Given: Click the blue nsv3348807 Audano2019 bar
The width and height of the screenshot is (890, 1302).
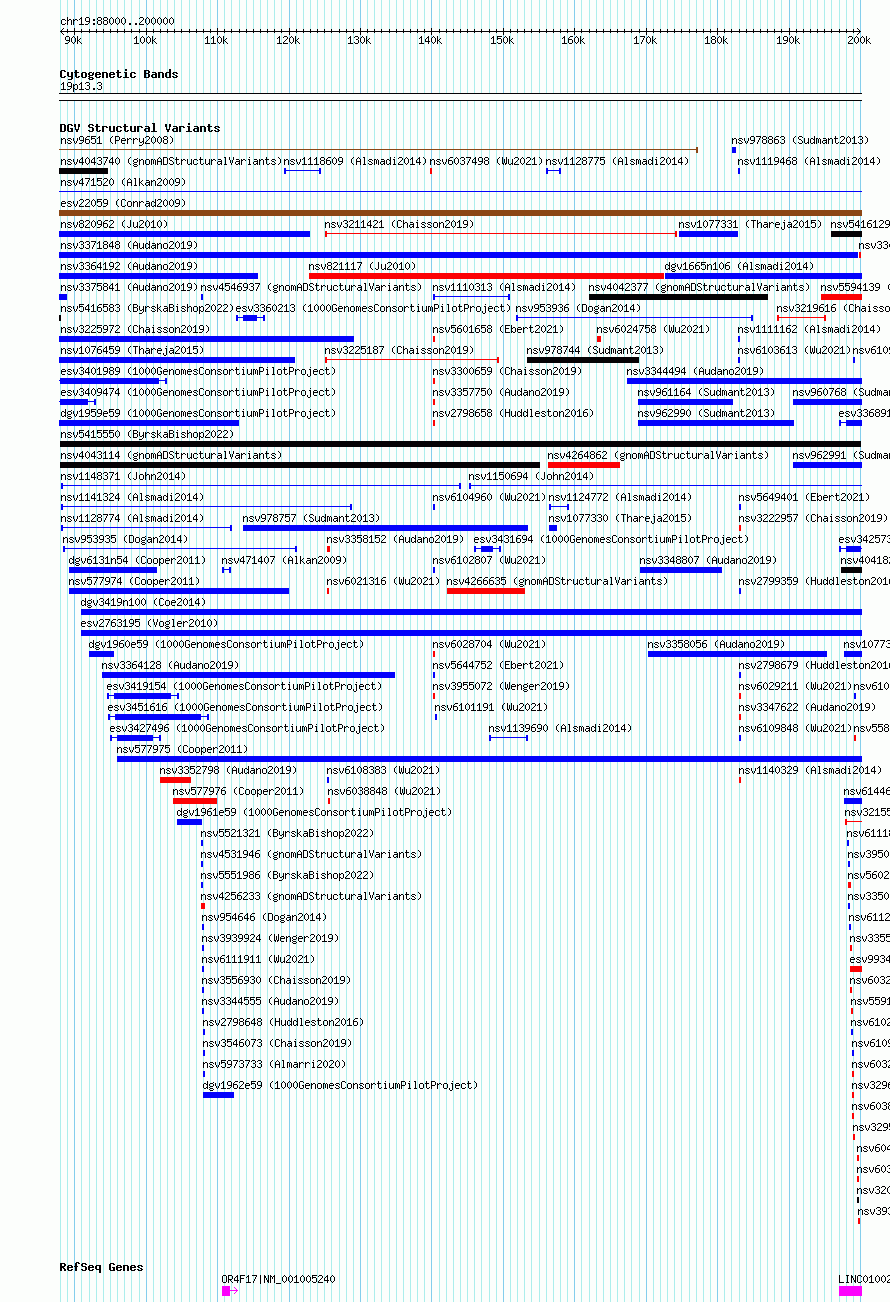Looking at the screenshot, I should (x=681, y=570).
